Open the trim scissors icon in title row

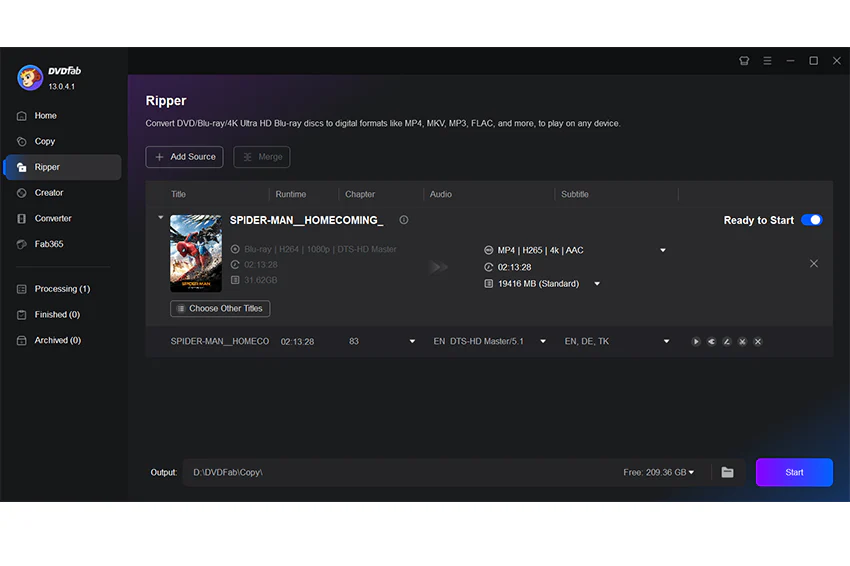tap(742, 342)
